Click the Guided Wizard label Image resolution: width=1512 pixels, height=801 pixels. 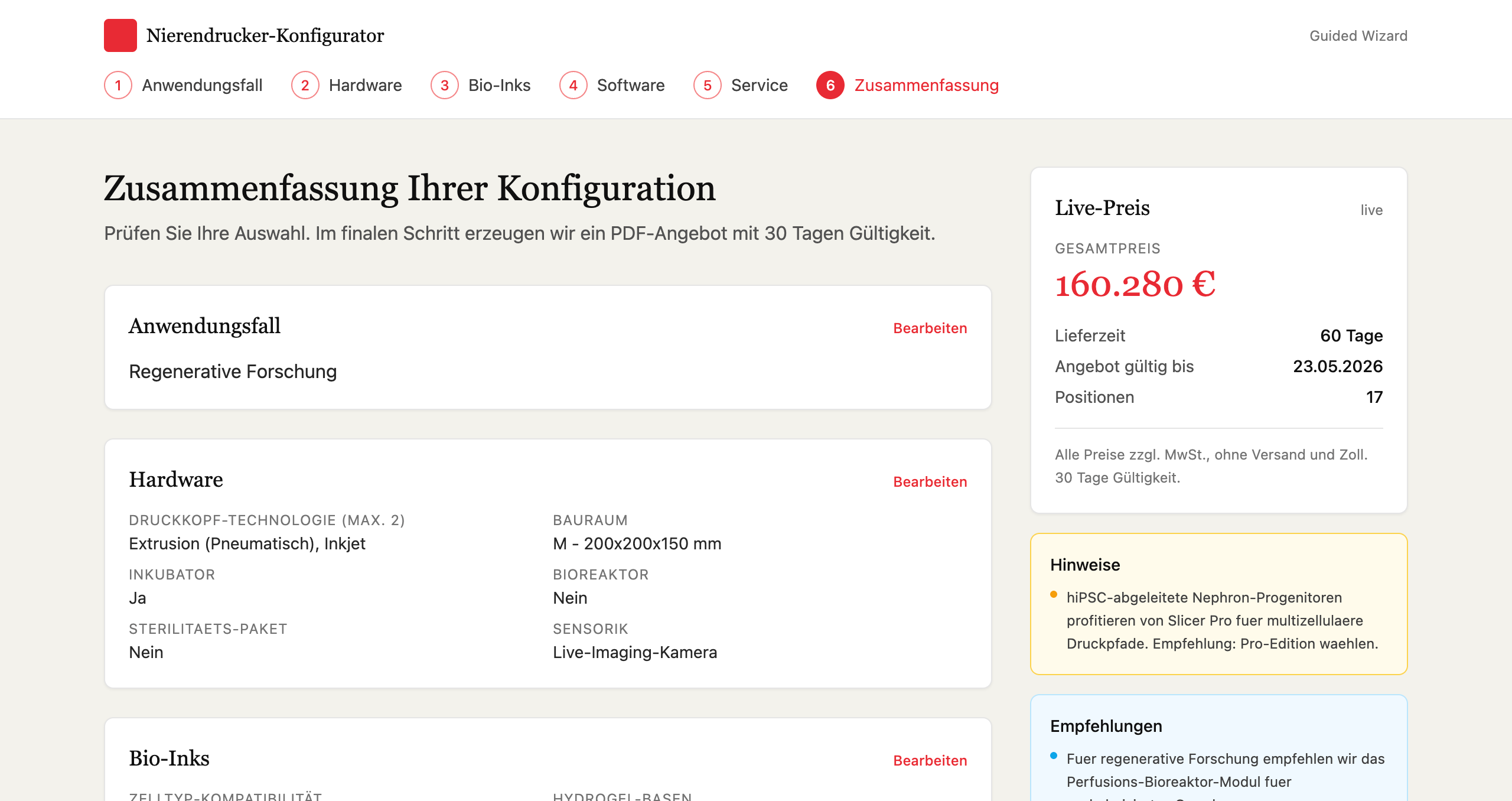pos(1358,36)
